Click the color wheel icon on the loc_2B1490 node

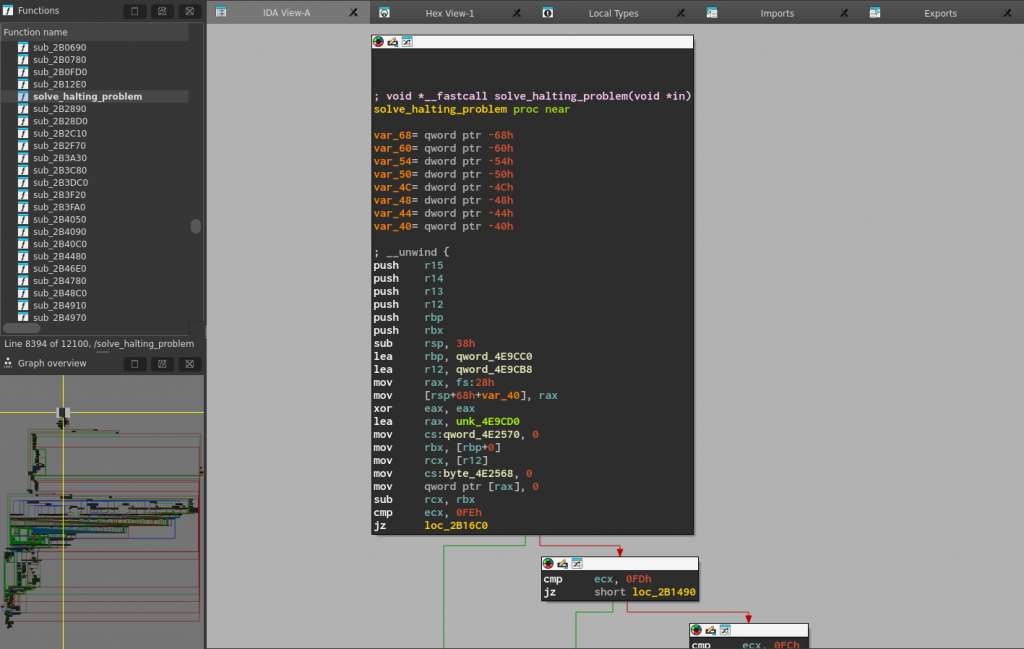[x=548, y=562]
